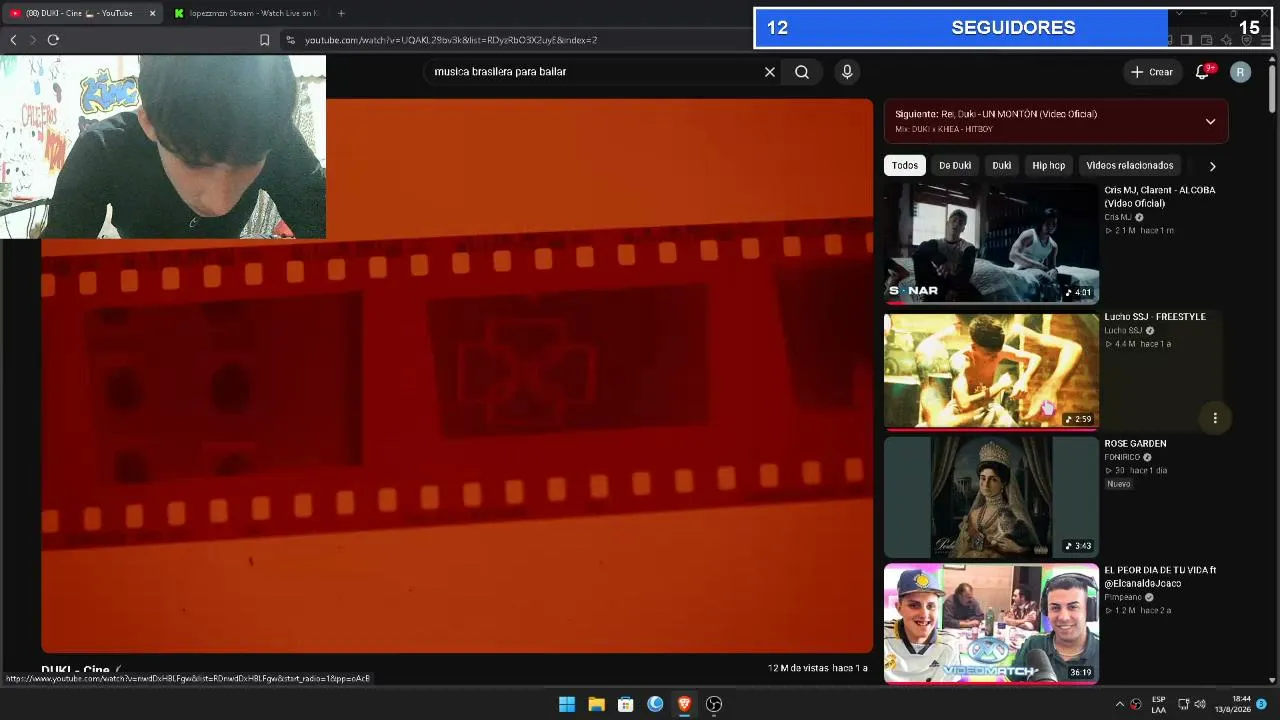Open the blue crescent app on taskbar
The height and width of the screenshot is (720, 1280).
pyautogui.click(x=655, y=704)
